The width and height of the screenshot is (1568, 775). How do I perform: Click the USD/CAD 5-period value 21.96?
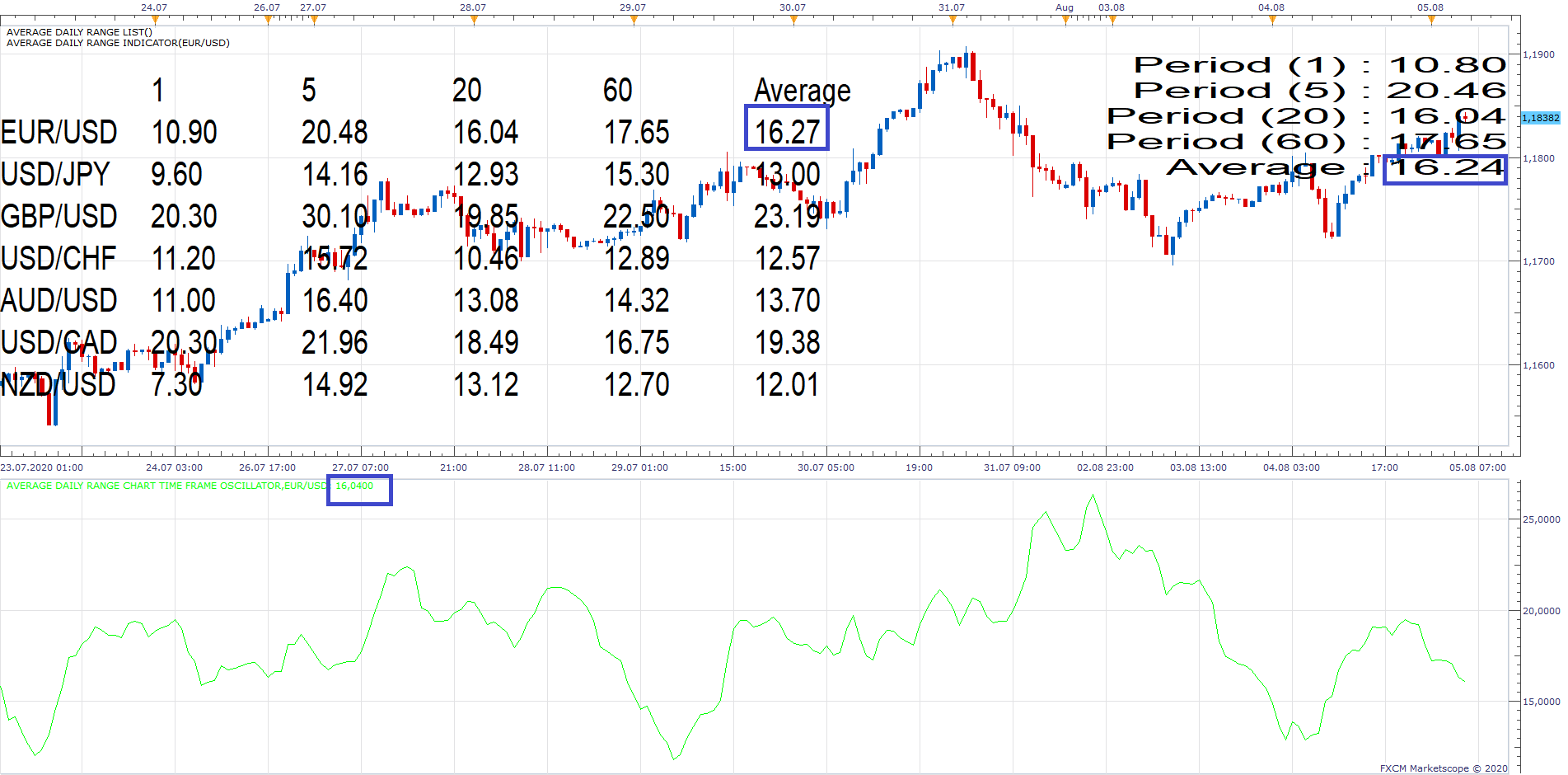[335, 342]
